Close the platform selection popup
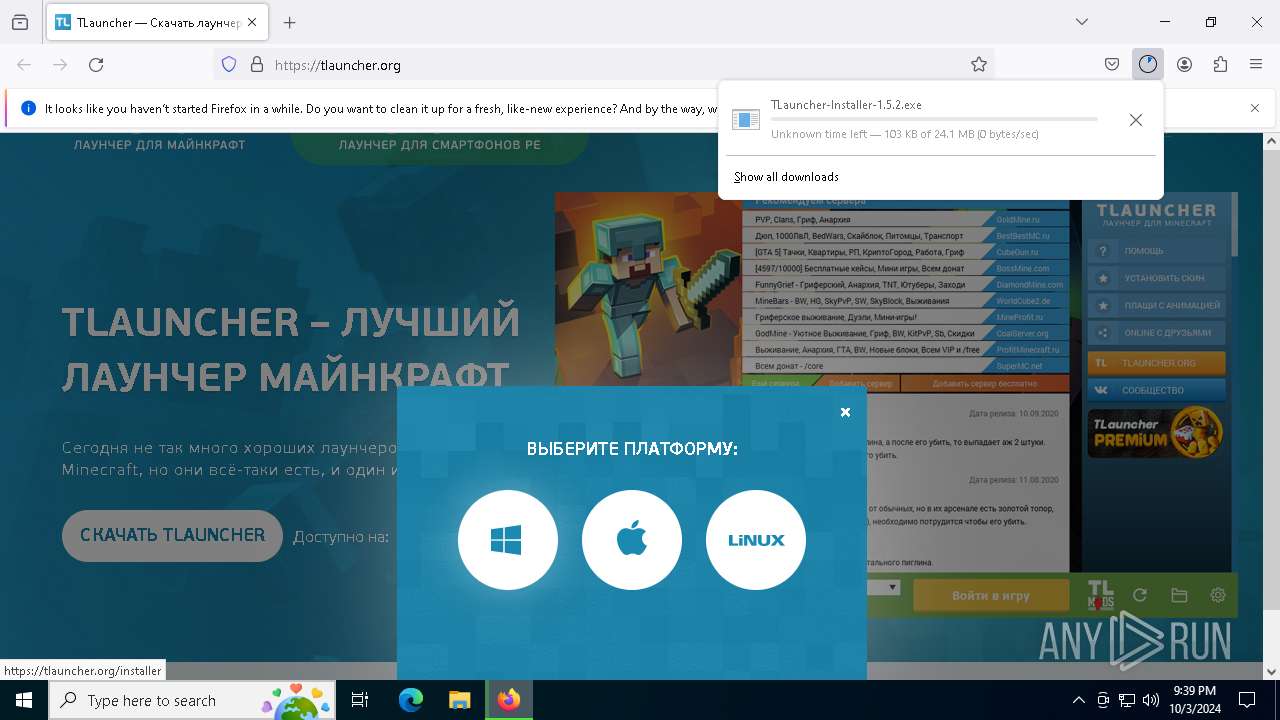The height and width of the screenshot is (720, 1280). pos(845,412)
